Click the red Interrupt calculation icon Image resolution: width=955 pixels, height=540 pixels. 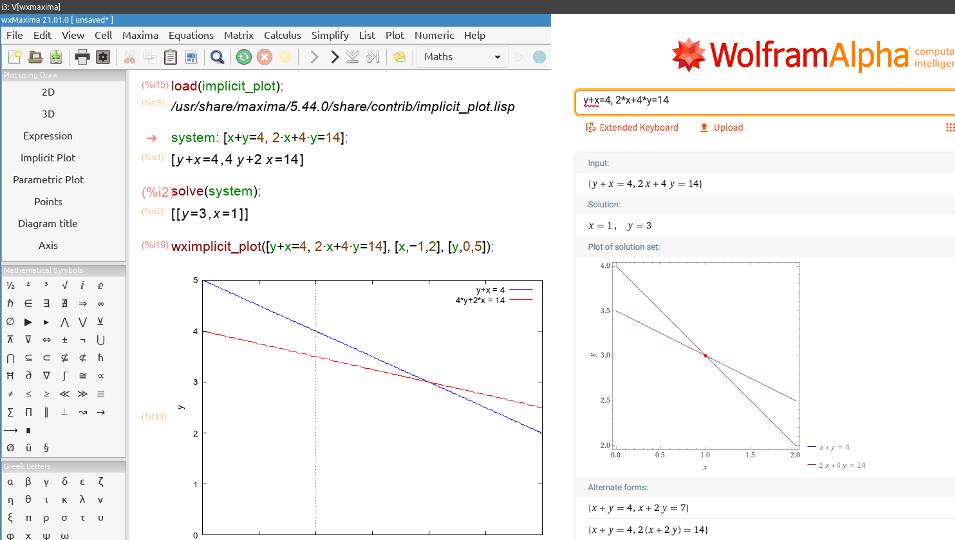click(264, 57)
